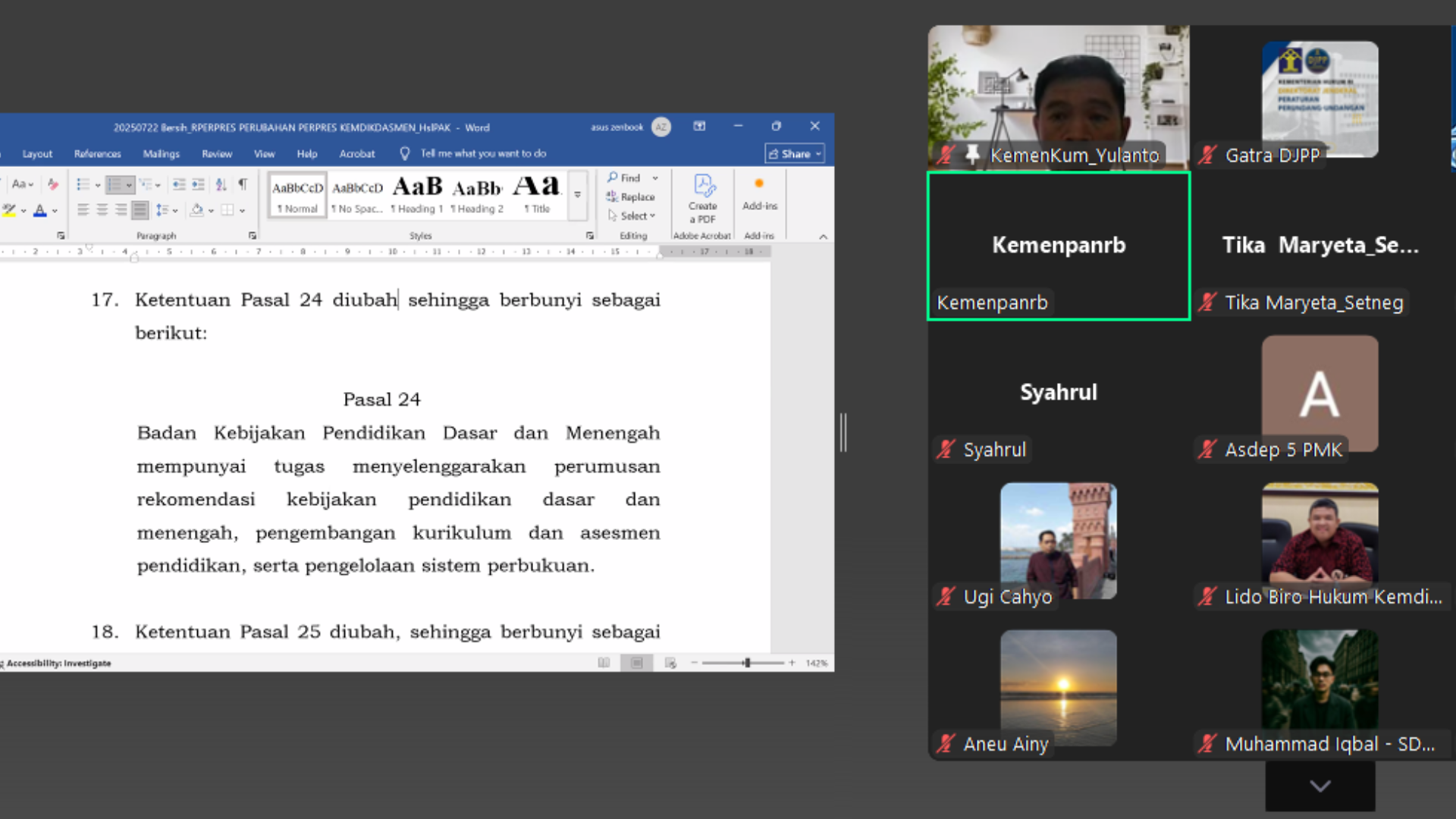The height and width of the screenshot is (819, 1456).
Task: Open the Mailings ribbon tab
Action: 162,154
